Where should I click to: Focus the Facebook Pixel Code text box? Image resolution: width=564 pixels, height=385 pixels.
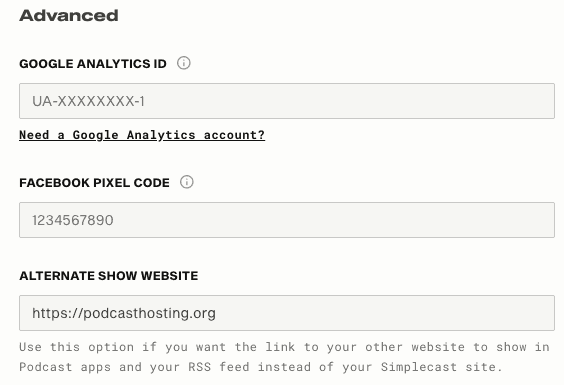click(x=287, y=220)
